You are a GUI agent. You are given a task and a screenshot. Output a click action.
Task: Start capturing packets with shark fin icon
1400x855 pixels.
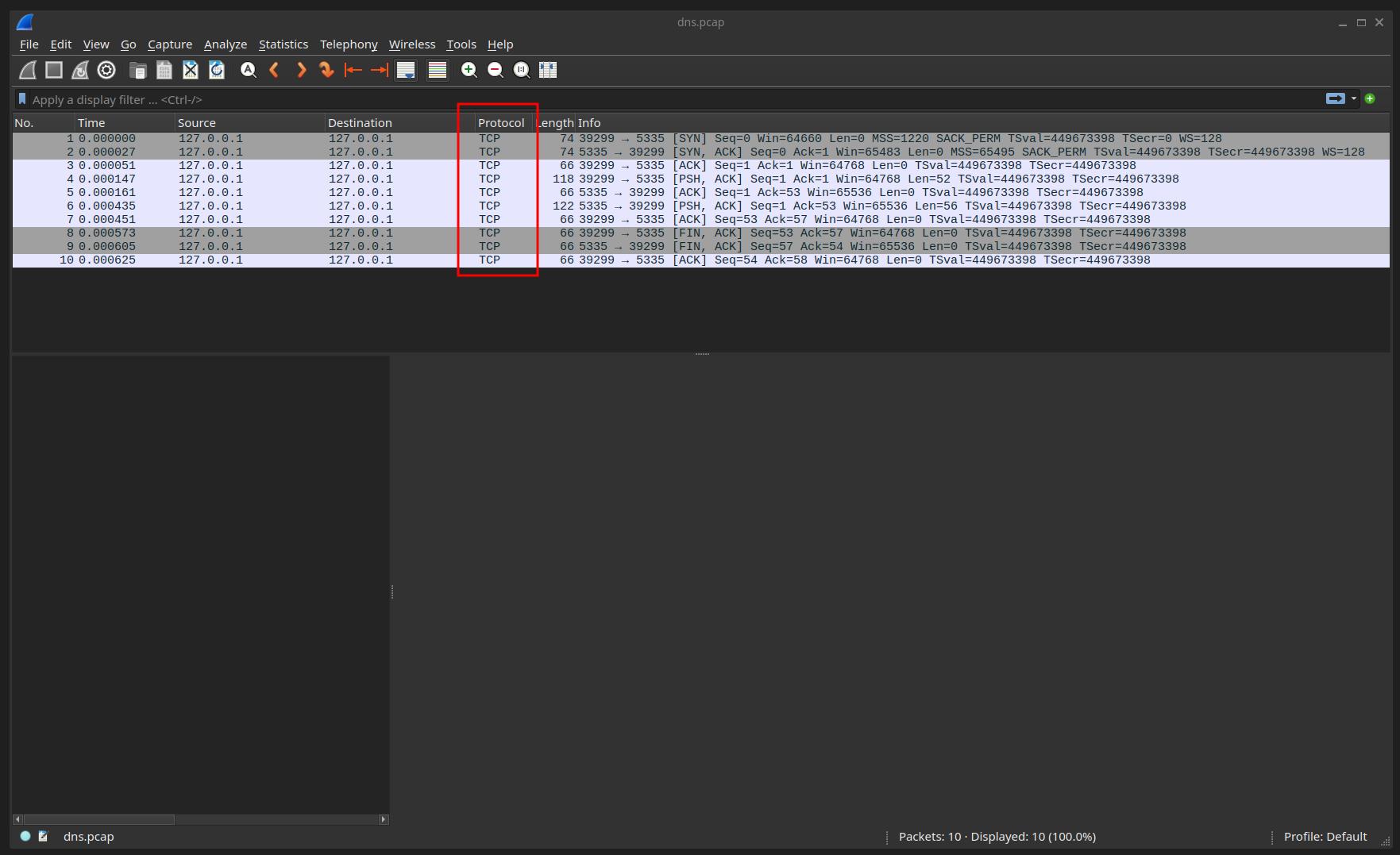click(x=28, y=70)
